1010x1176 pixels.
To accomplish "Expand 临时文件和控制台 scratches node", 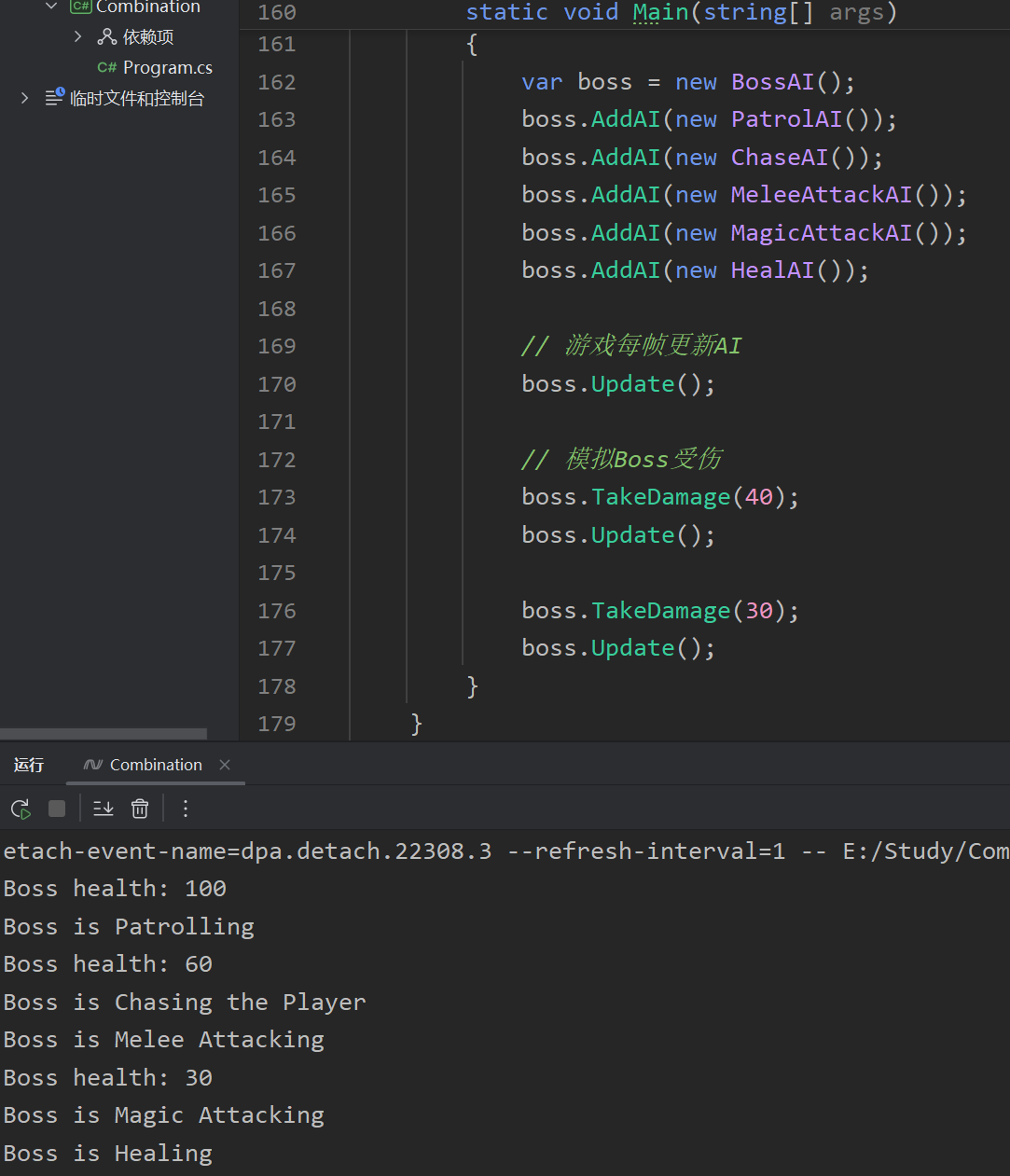I will 24,98.
